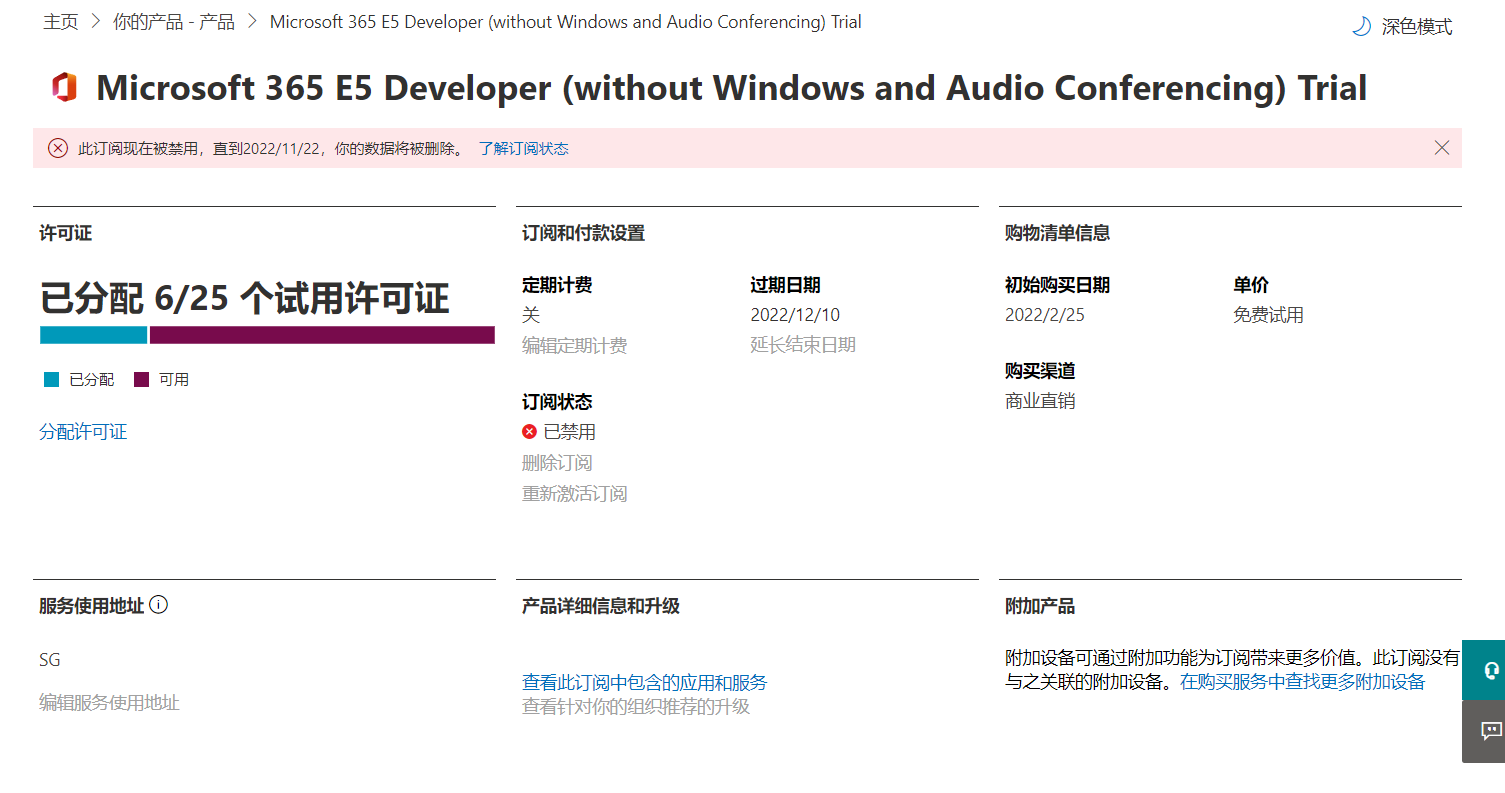1505x793 pixels.
Task: Dismiss the red subscription disabled banner
Action: (1441, 148)
